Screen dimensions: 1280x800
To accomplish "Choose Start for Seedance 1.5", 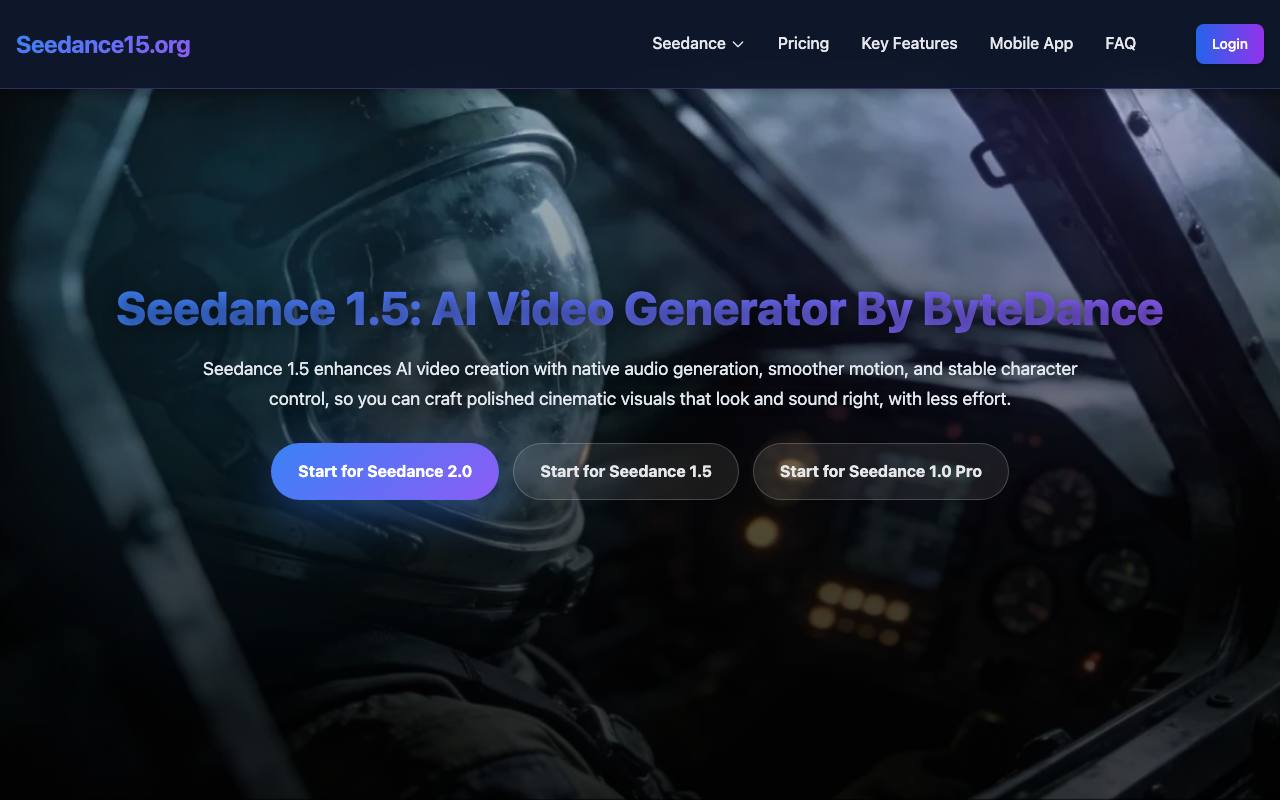I will (x=626, y=471).
